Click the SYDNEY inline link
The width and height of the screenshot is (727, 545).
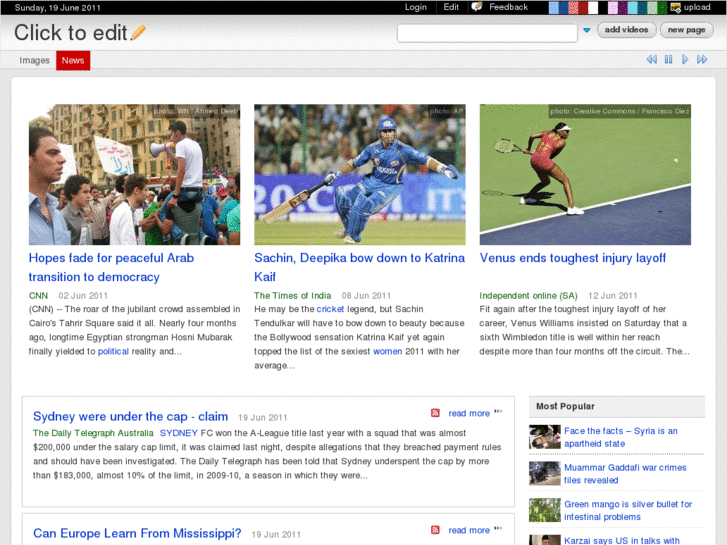[x=179, y=433]
